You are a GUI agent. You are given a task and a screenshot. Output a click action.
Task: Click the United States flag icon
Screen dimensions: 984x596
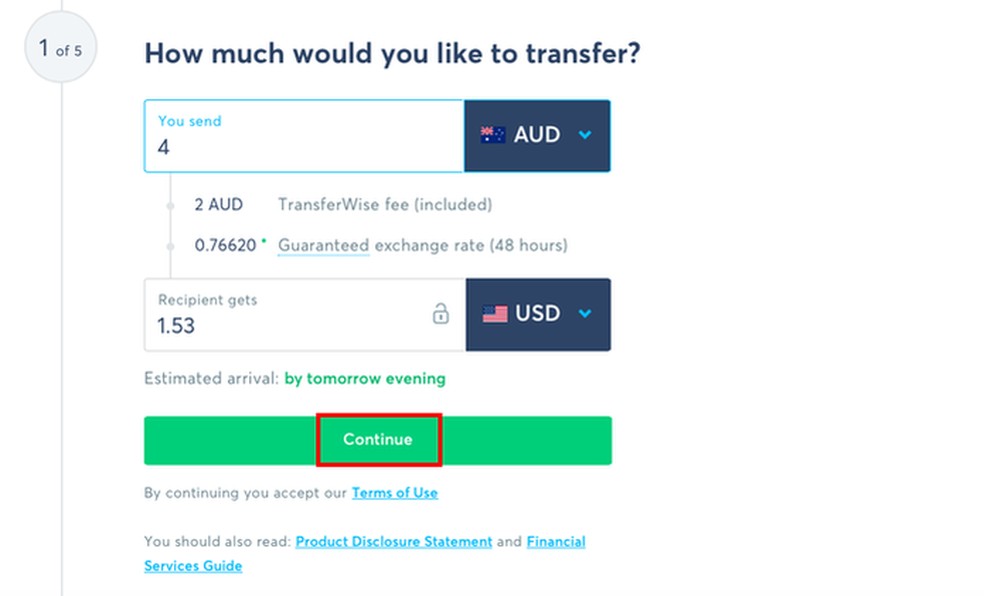(x=494, y=314)
